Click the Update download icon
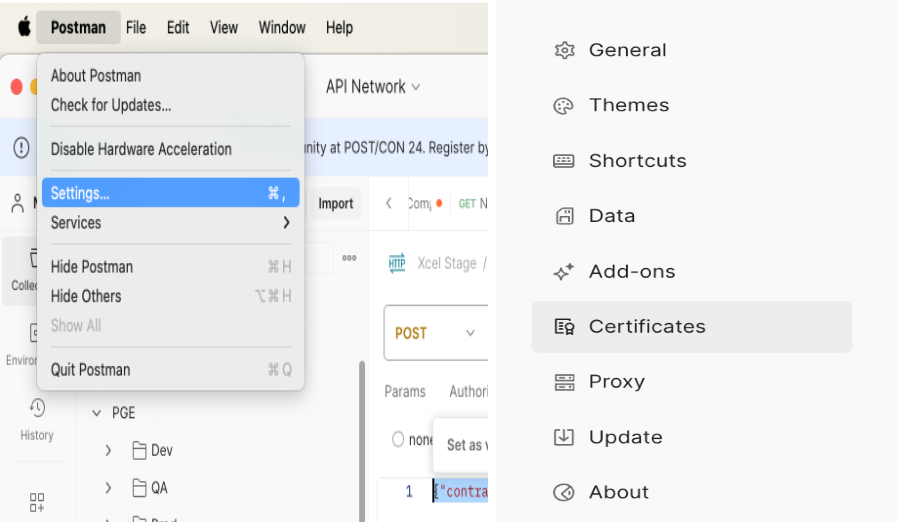918x522 pixels. 564,437
